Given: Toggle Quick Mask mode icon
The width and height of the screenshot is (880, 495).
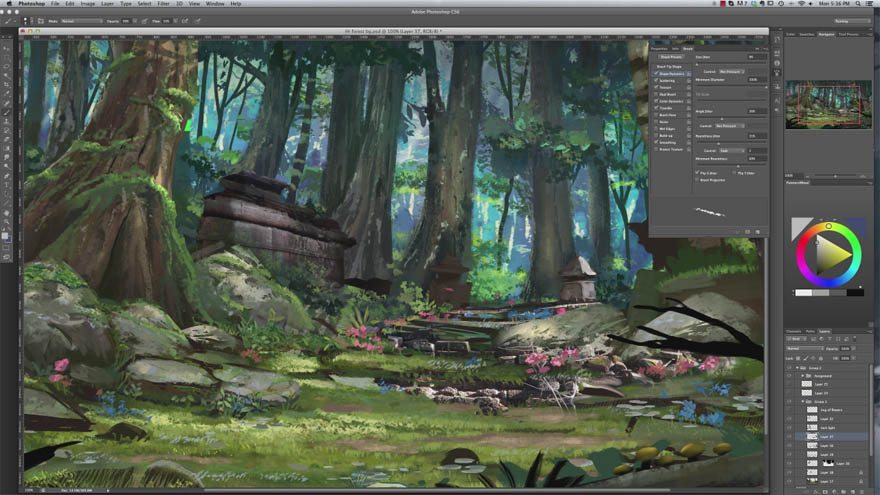Looking at the screenshot, I should point(7,247).
